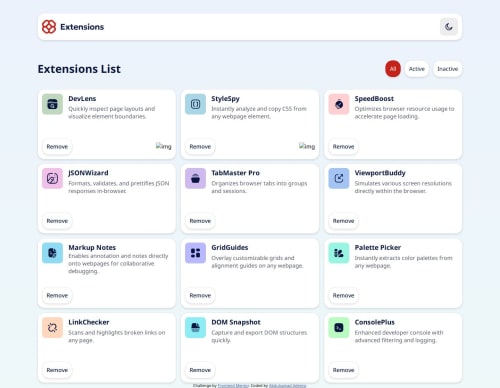
Task: Show only Inactive extensions
Action: (447, 69)
